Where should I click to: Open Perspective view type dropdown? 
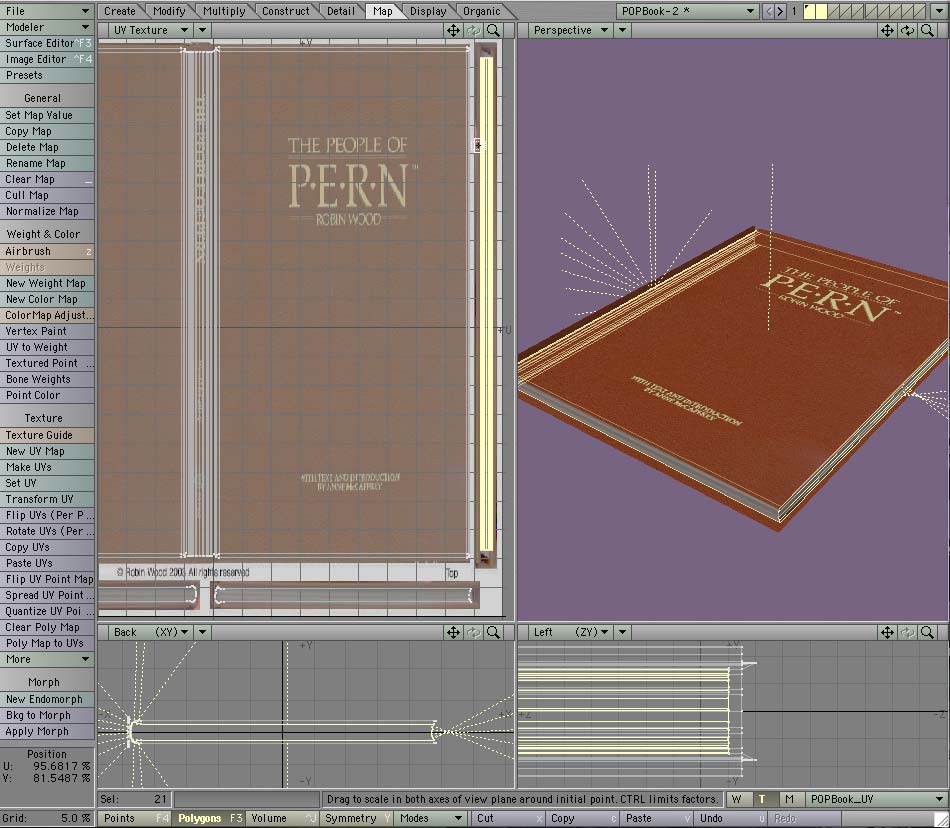(x=570, y=30)
